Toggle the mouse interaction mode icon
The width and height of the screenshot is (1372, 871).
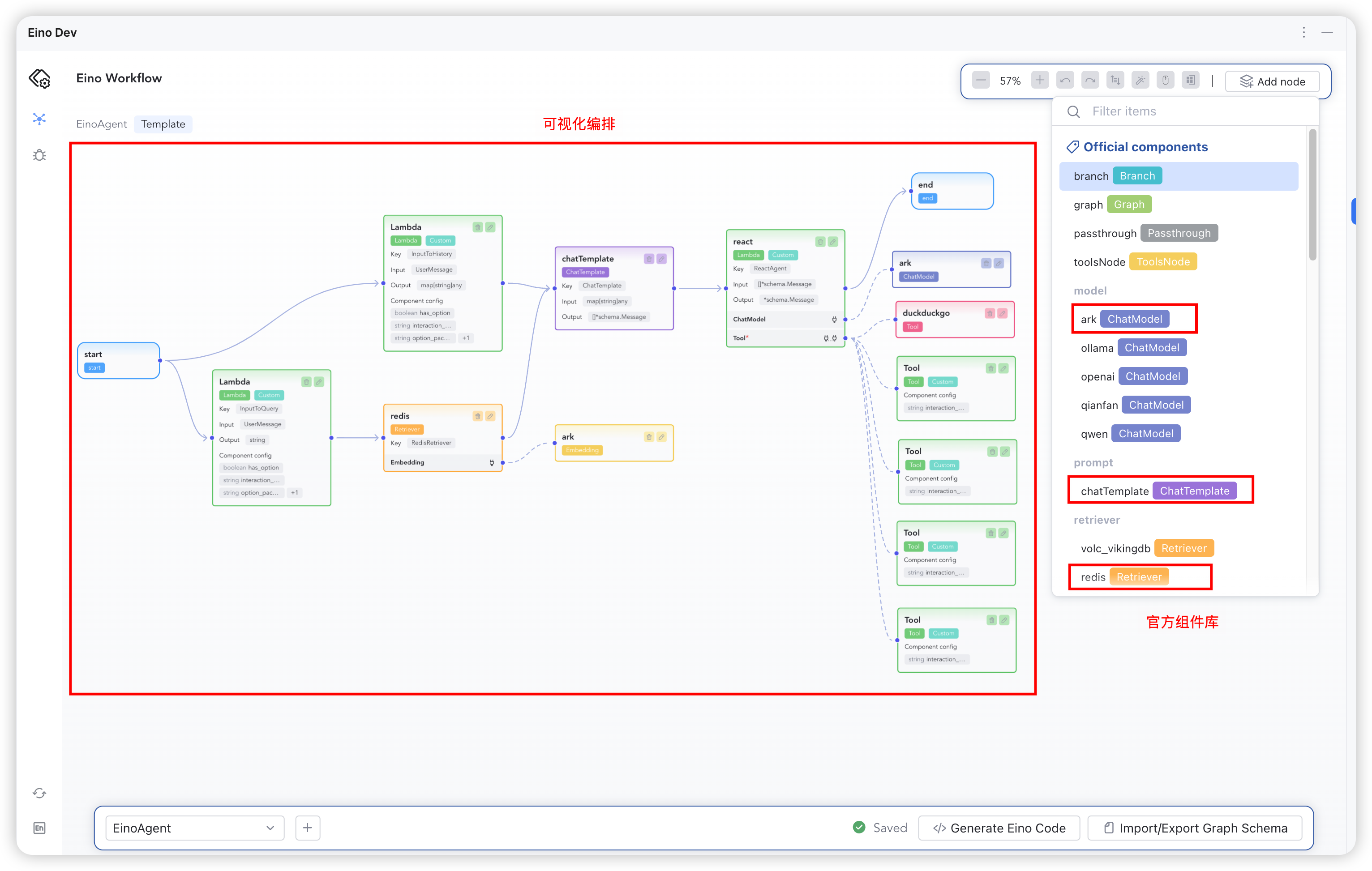pyautogui.click(x=1165, y=80)
